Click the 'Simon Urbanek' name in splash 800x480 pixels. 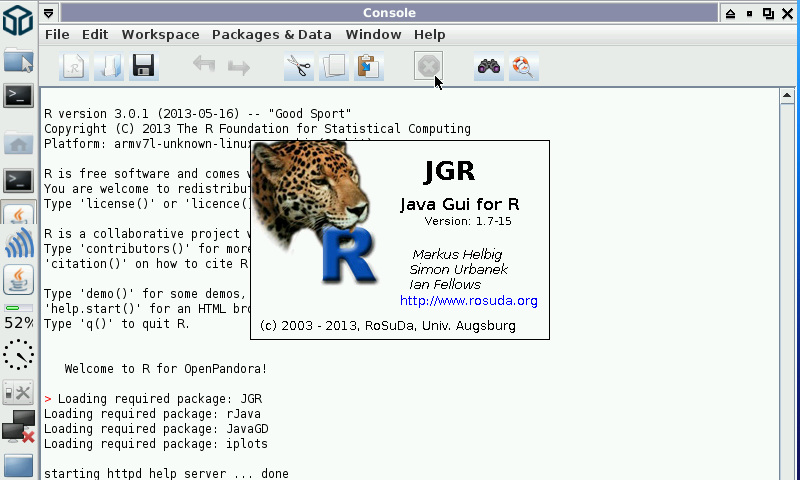[458, 269]
